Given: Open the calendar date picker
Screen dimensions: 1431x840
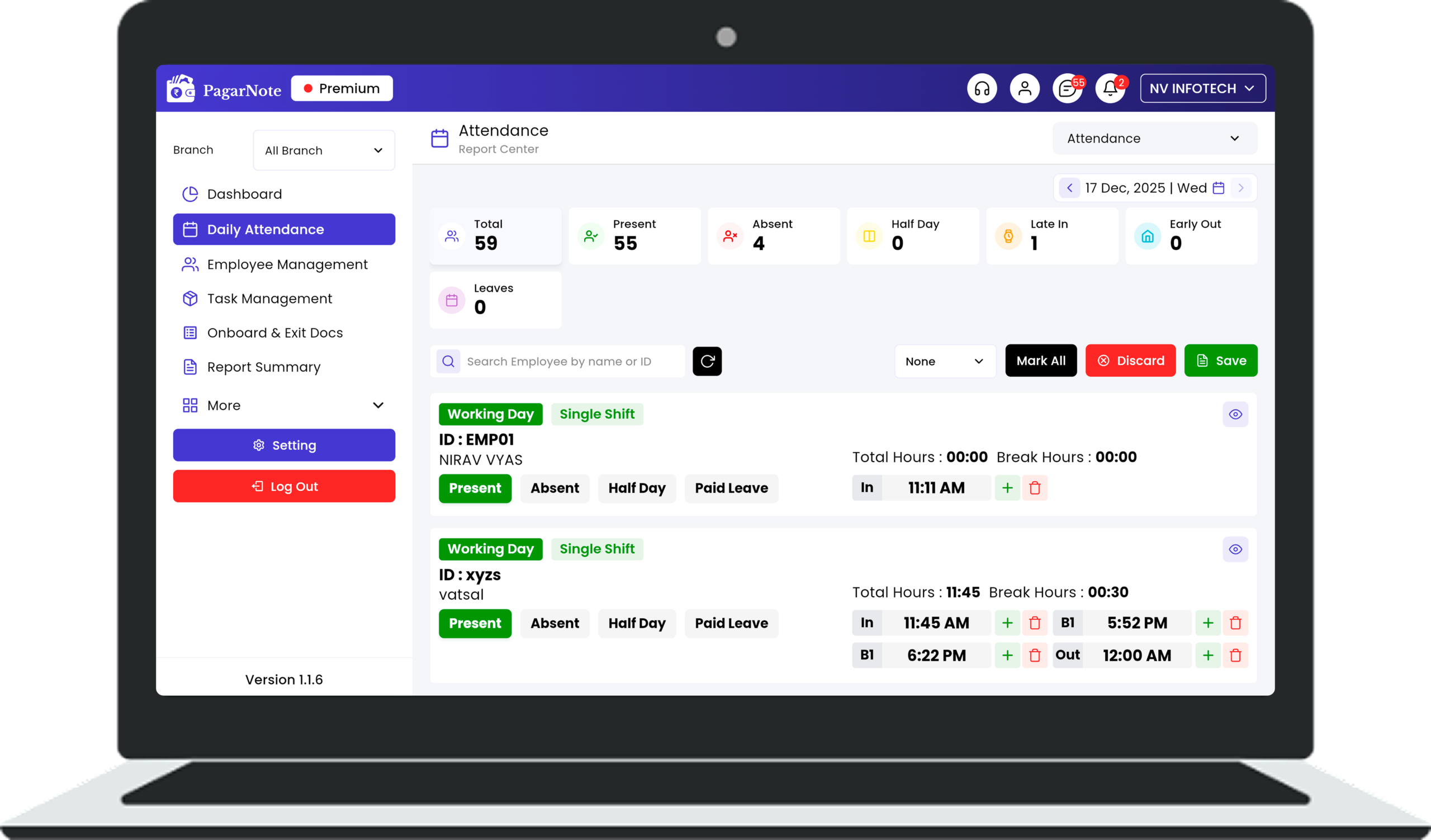Looking at the screenshot, I should (1218, 188).
